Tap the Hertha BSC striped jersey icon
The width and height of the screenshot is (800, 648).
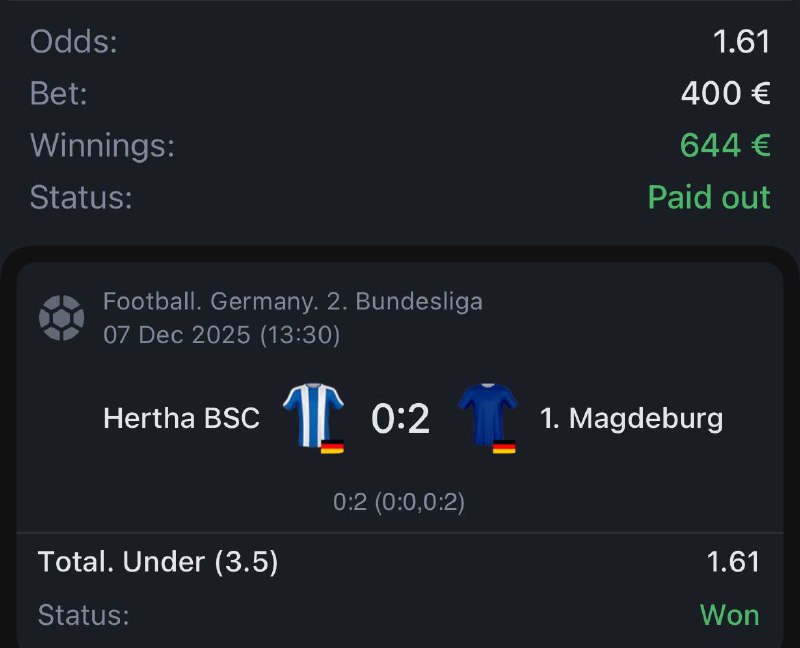pyautogui.click(x=312, y=413)
